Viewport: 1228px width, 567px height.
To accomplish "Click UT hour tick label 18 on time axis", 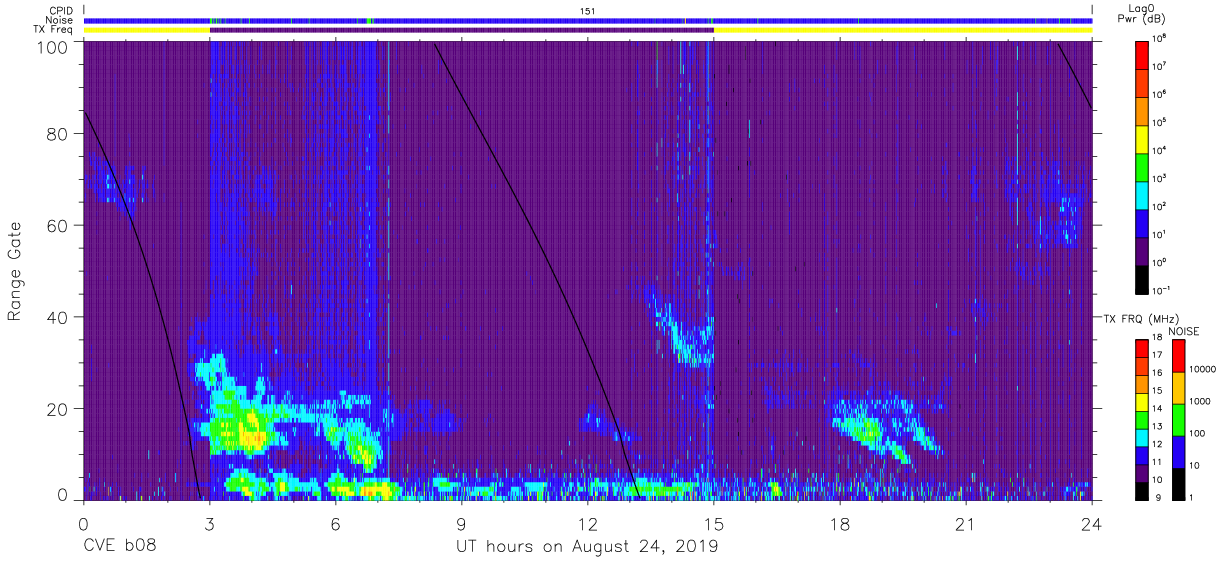I will [839, 523].
